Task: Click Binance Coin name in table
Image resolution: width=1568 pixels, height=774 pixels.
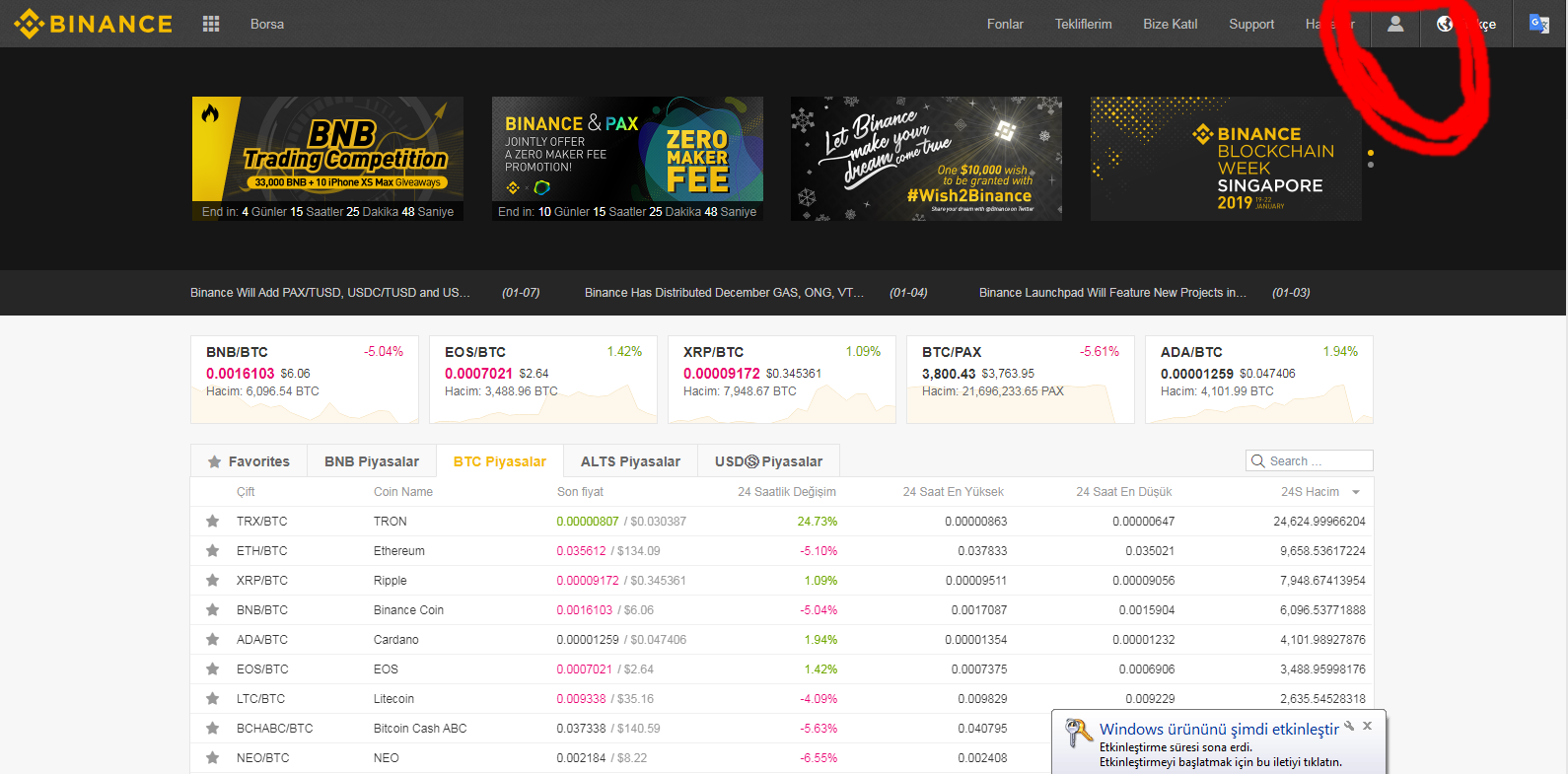Action: 408,610
